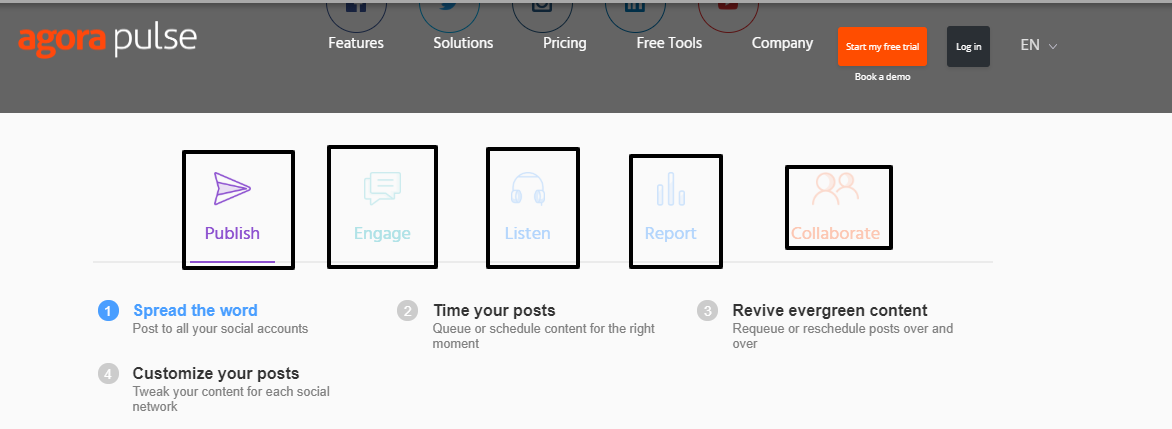Open the Listen headphones icon
The image size is (1172, 429).
[528, 188]
